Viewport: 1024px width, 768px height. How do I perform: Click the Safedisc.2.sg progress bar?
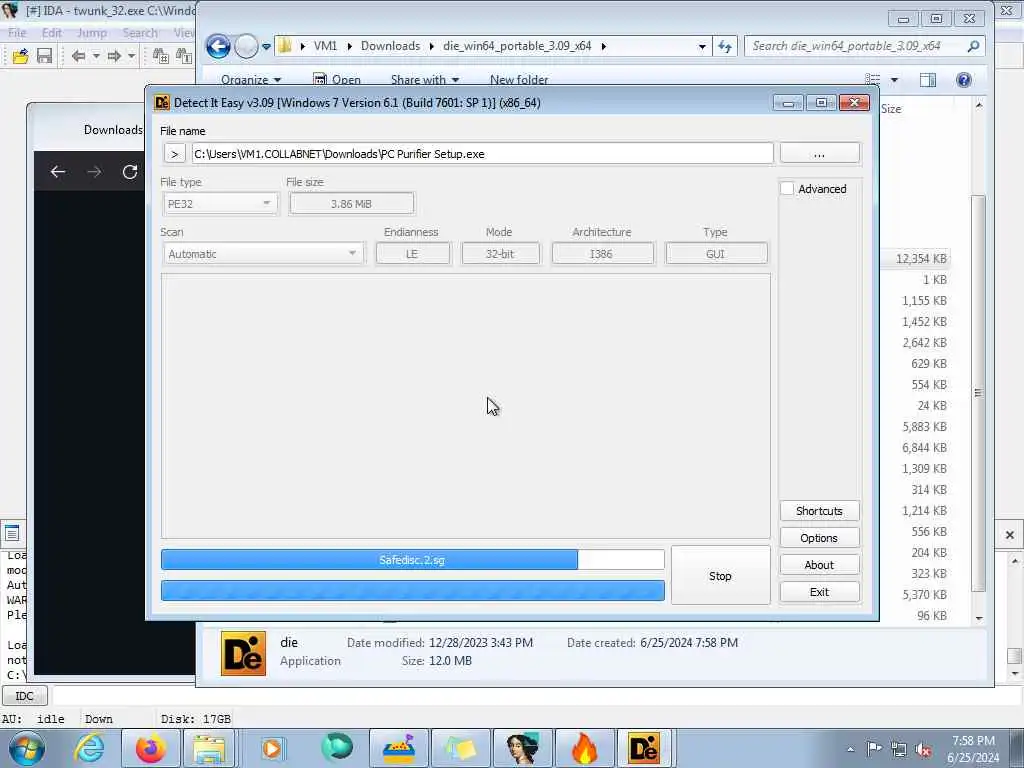pos(413,560)
